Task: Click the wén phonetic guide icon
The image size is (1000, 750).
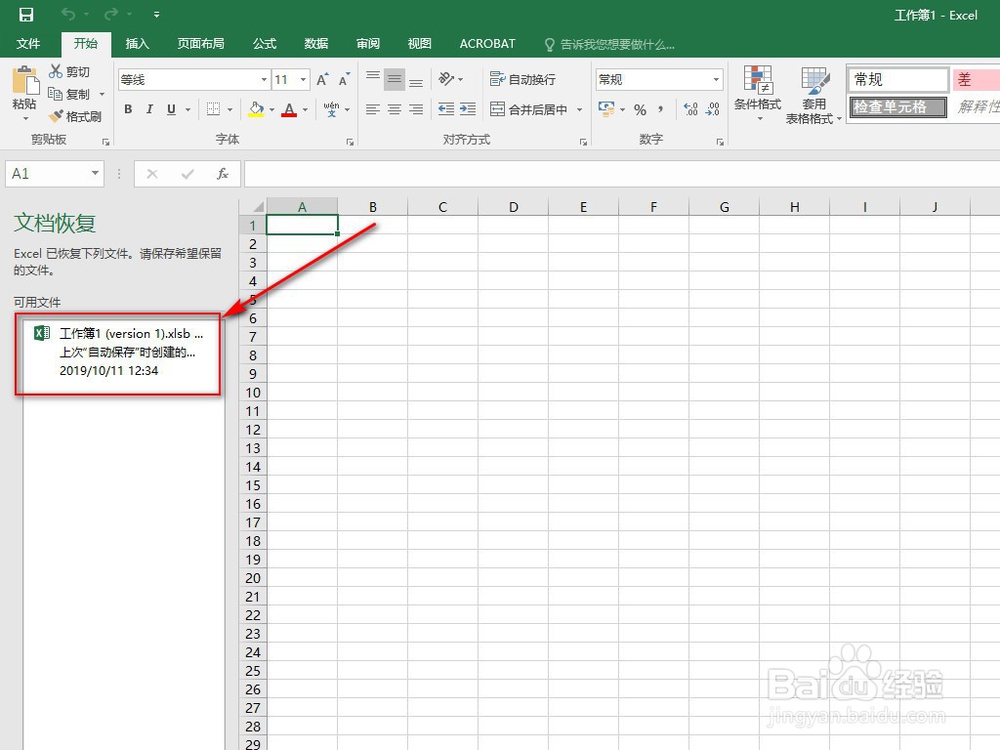Action: (332, 109)
